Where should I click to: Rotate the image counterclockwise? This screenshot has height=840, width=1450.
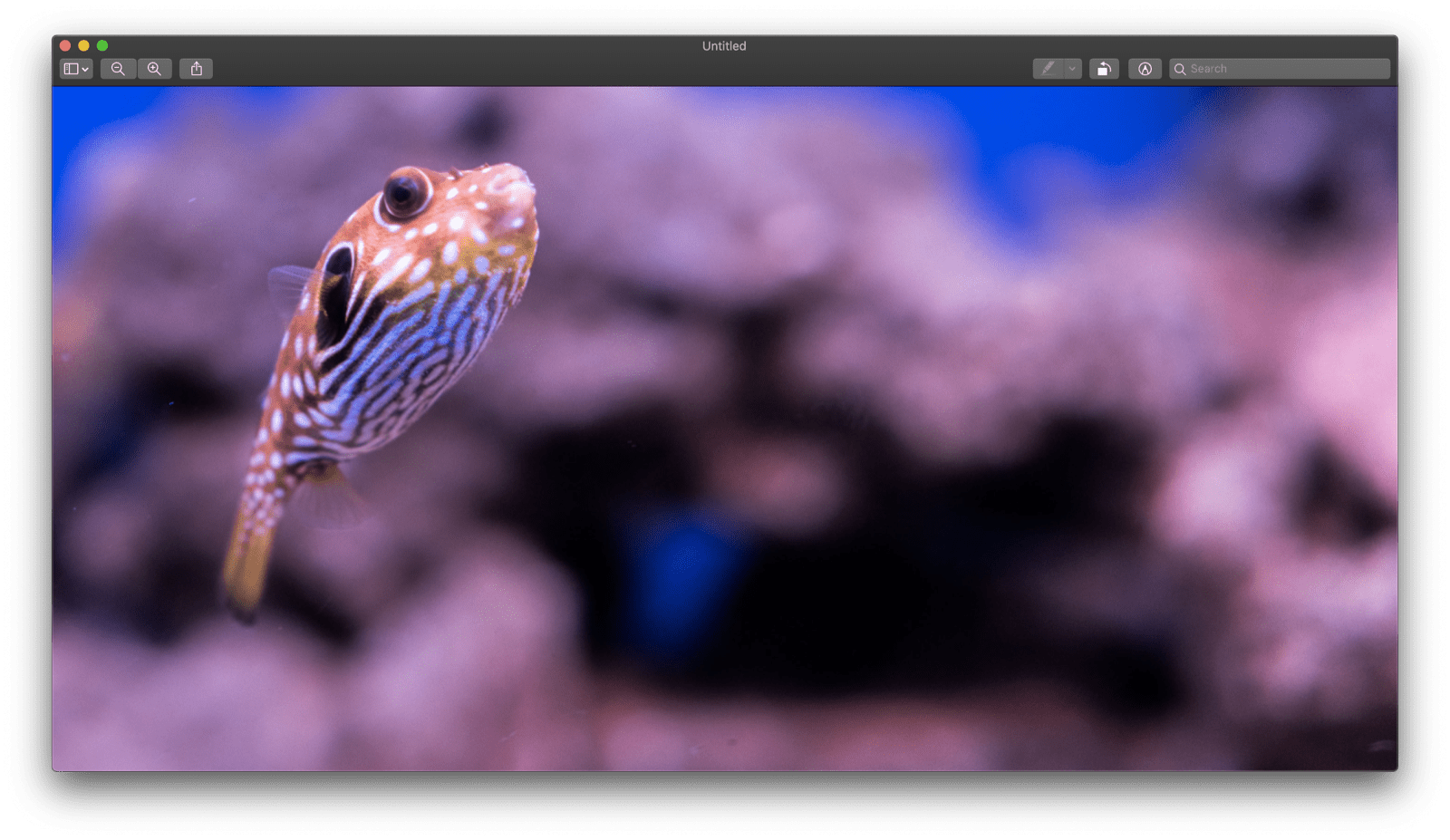1104,68
